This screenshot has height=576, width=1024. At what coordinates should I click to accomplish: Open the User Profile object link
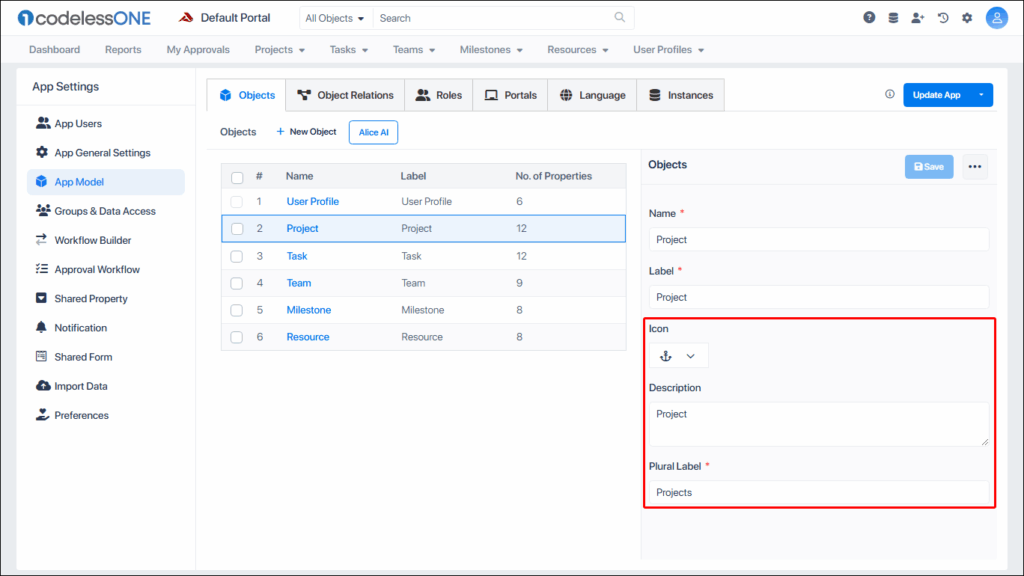coord(312,201)
